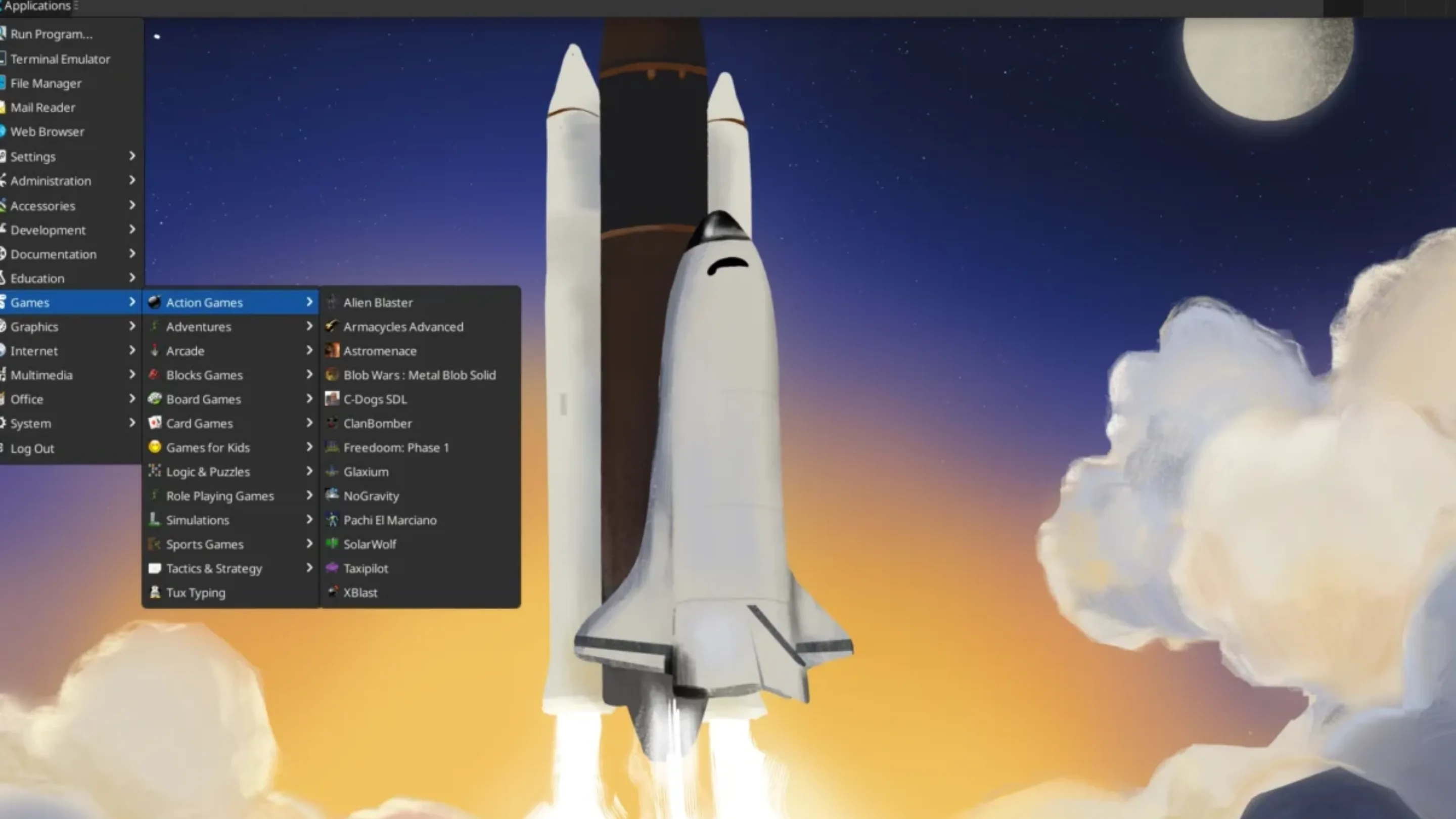This screenshot has height=819, width=1456.
Task: Open Run Program dialog
Action: 51,34
